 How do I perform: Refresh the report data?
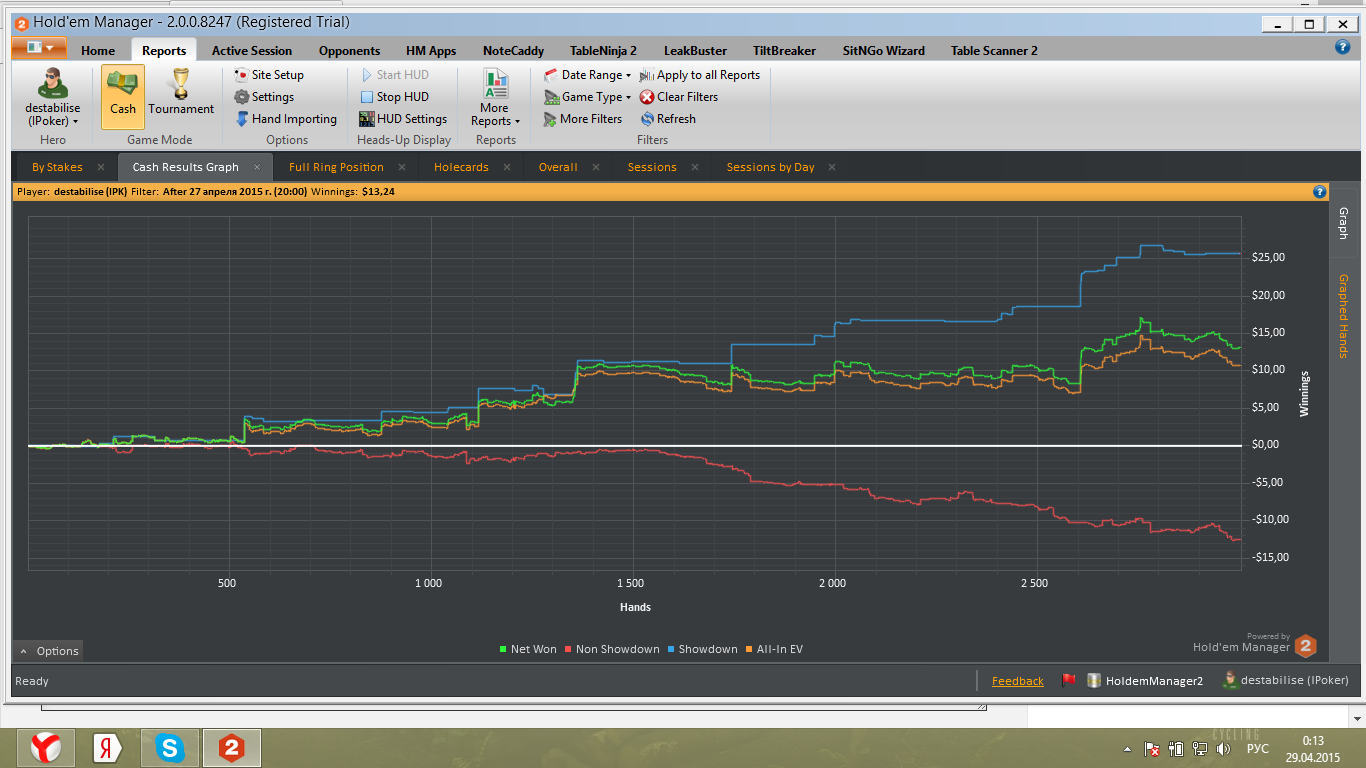point(668,119)
